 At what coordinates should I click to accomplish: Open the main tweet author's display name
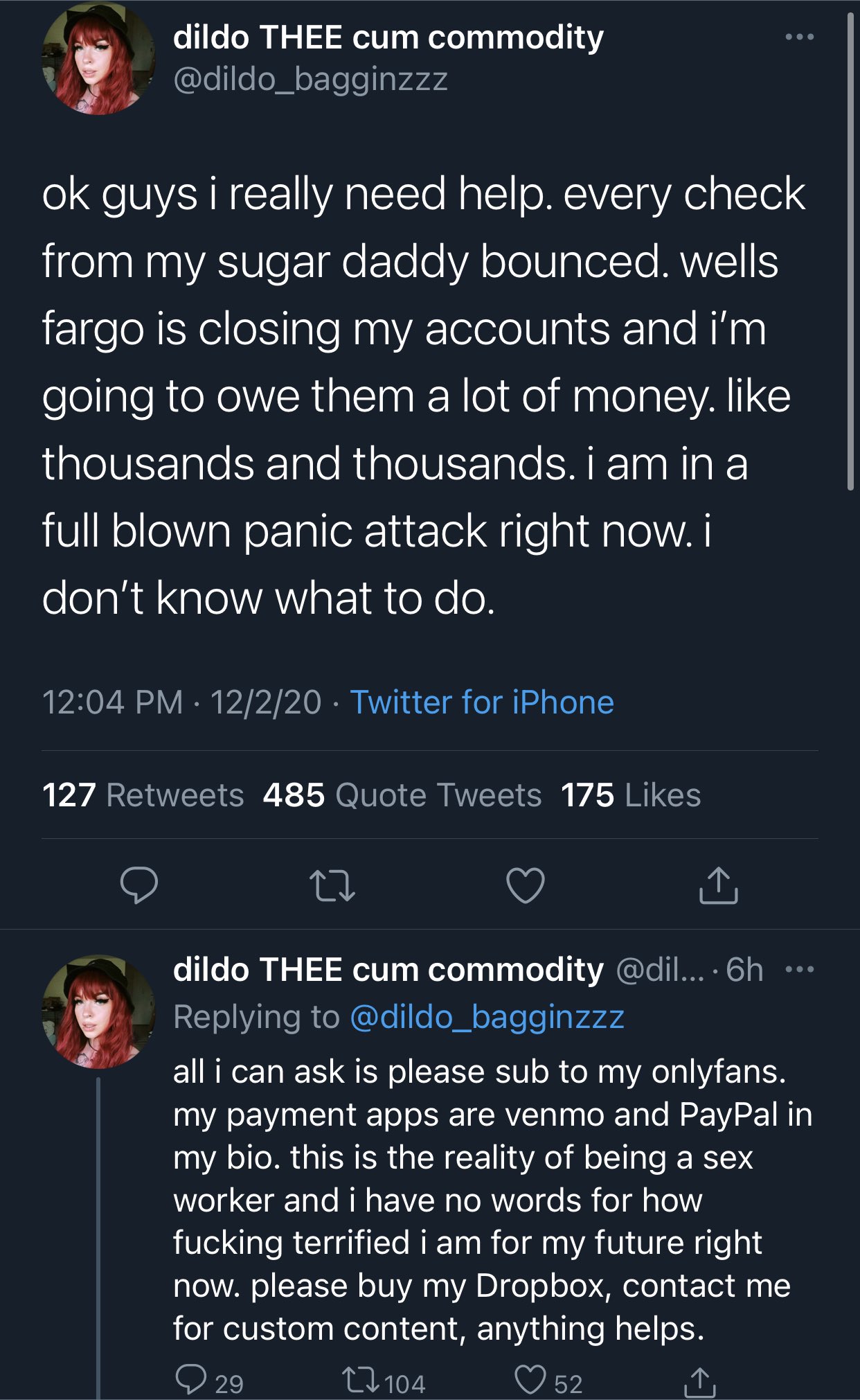tap(388, 37)
